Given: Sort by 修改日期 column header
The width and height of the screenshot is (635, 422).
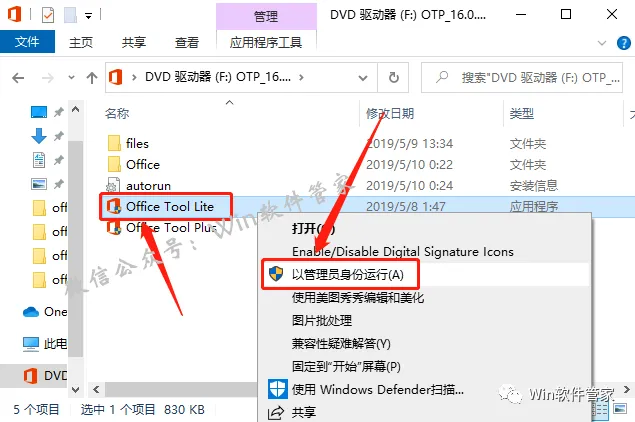Looking at the screenshot, I should pos(390,113).
